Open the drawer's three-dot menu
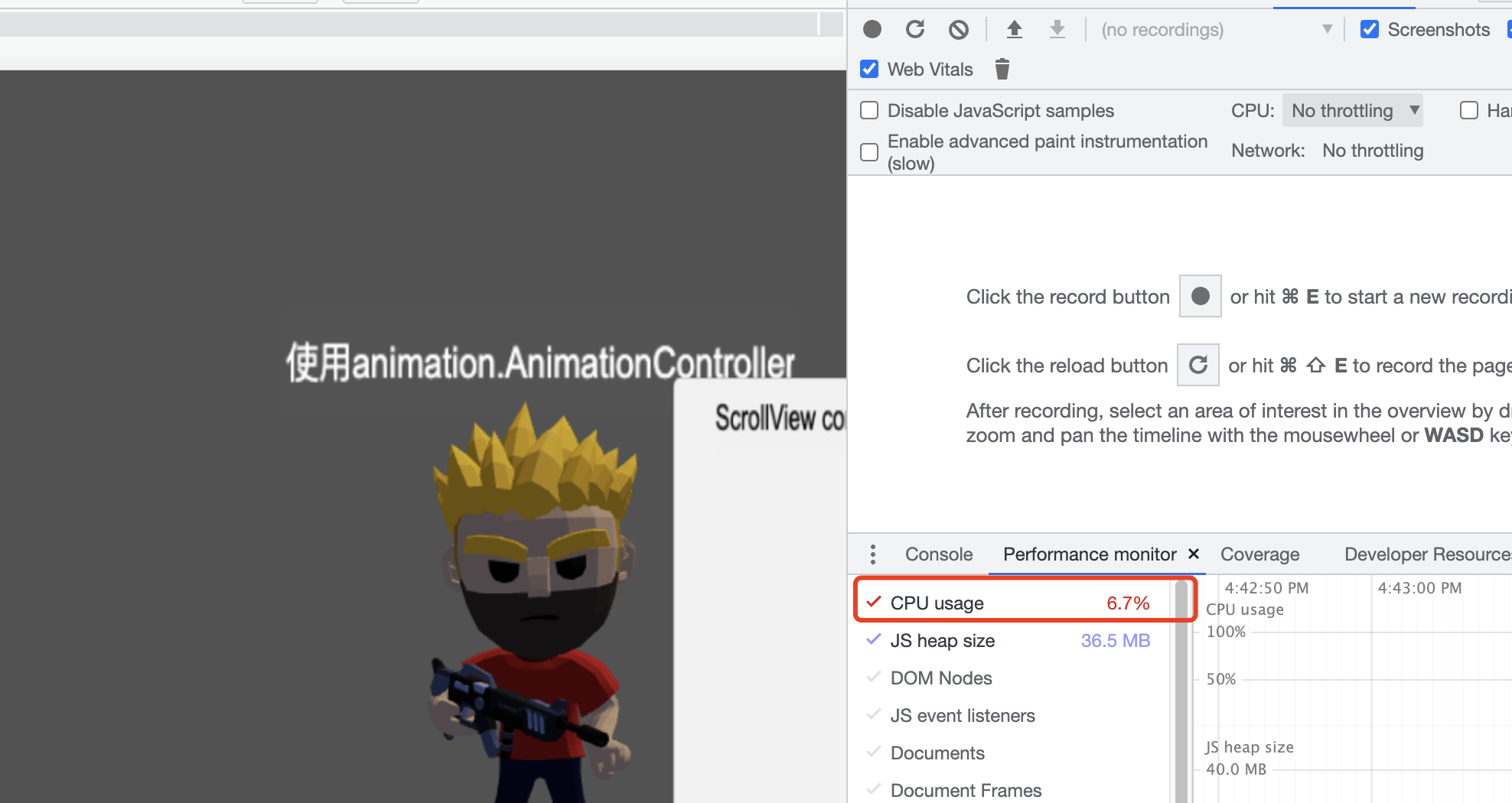Viewport: 1512px width, 803px height. tap(873, 554)
